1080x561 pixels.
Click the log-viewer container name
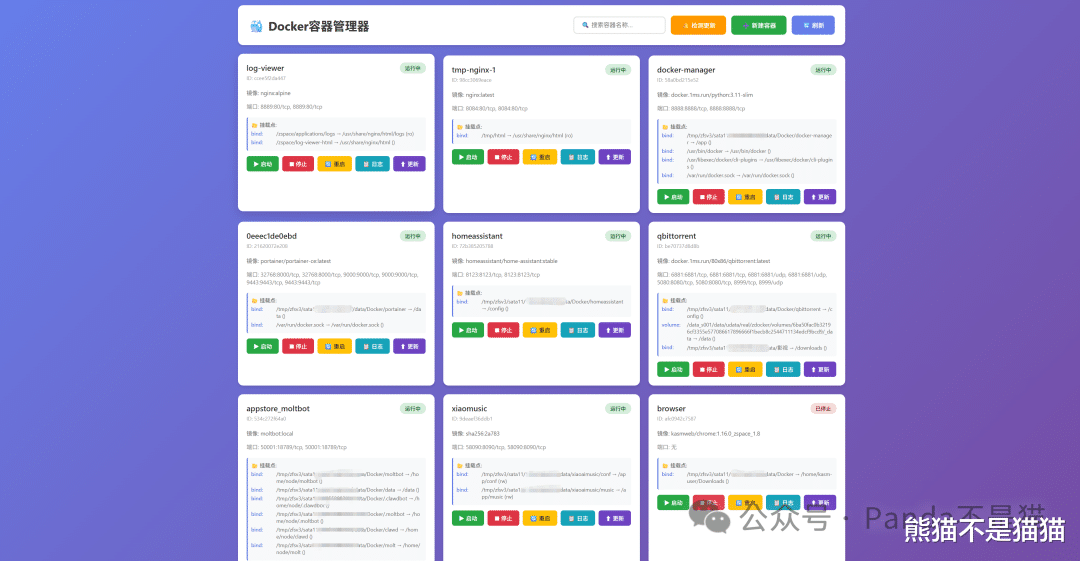pos(265,68)
